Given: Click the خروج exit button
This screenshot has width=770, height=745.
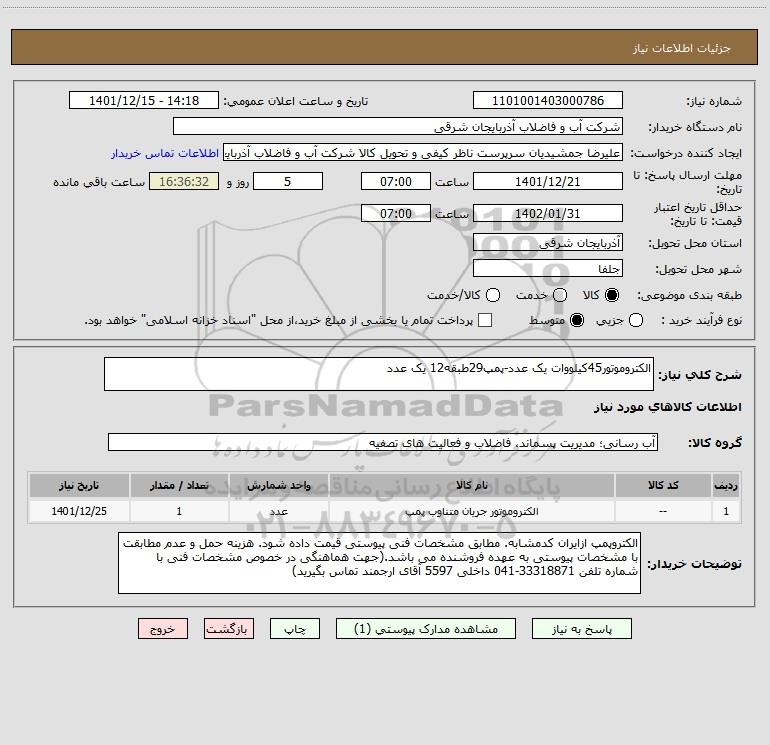Looking at the screenshot, I should pos(163,629).
